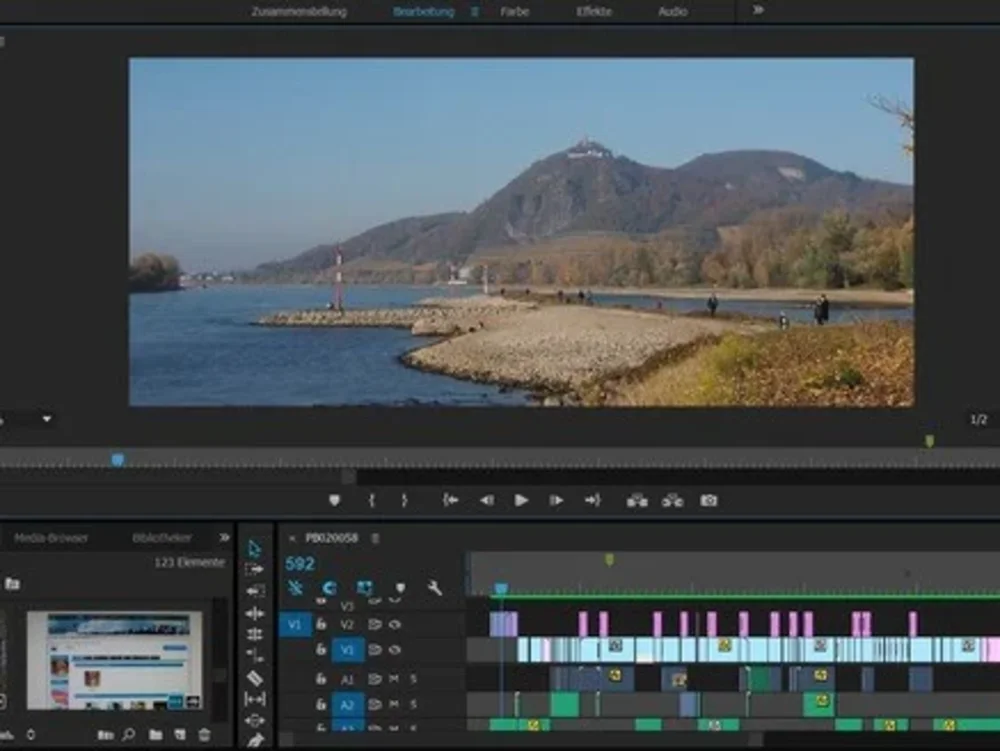Viewport: 1000px width, 751px height.
Task: Open zoom level dropdown arrow
Action: pos(47,419)
